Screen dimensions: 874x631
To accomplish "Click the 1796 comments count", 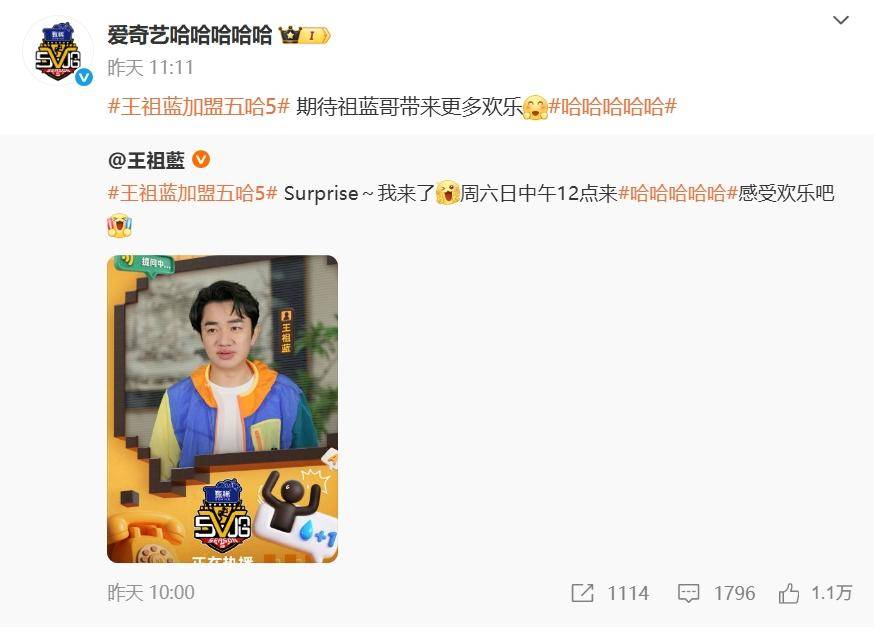I will point(735,593).
